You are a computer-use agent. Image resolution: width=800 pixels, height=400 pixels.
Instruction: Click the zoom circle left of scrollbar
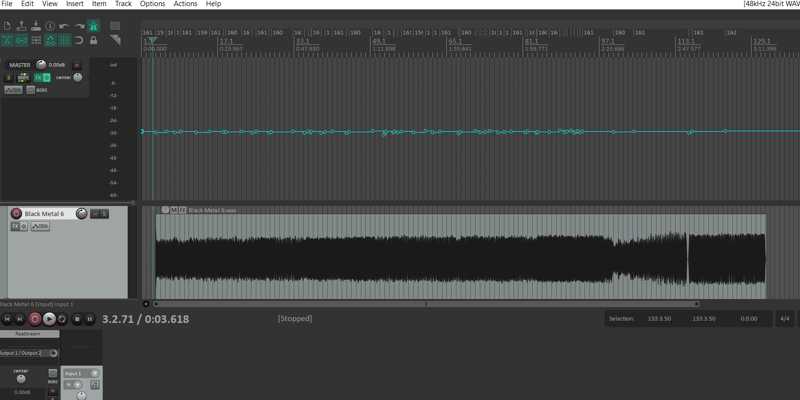(146, 304)
